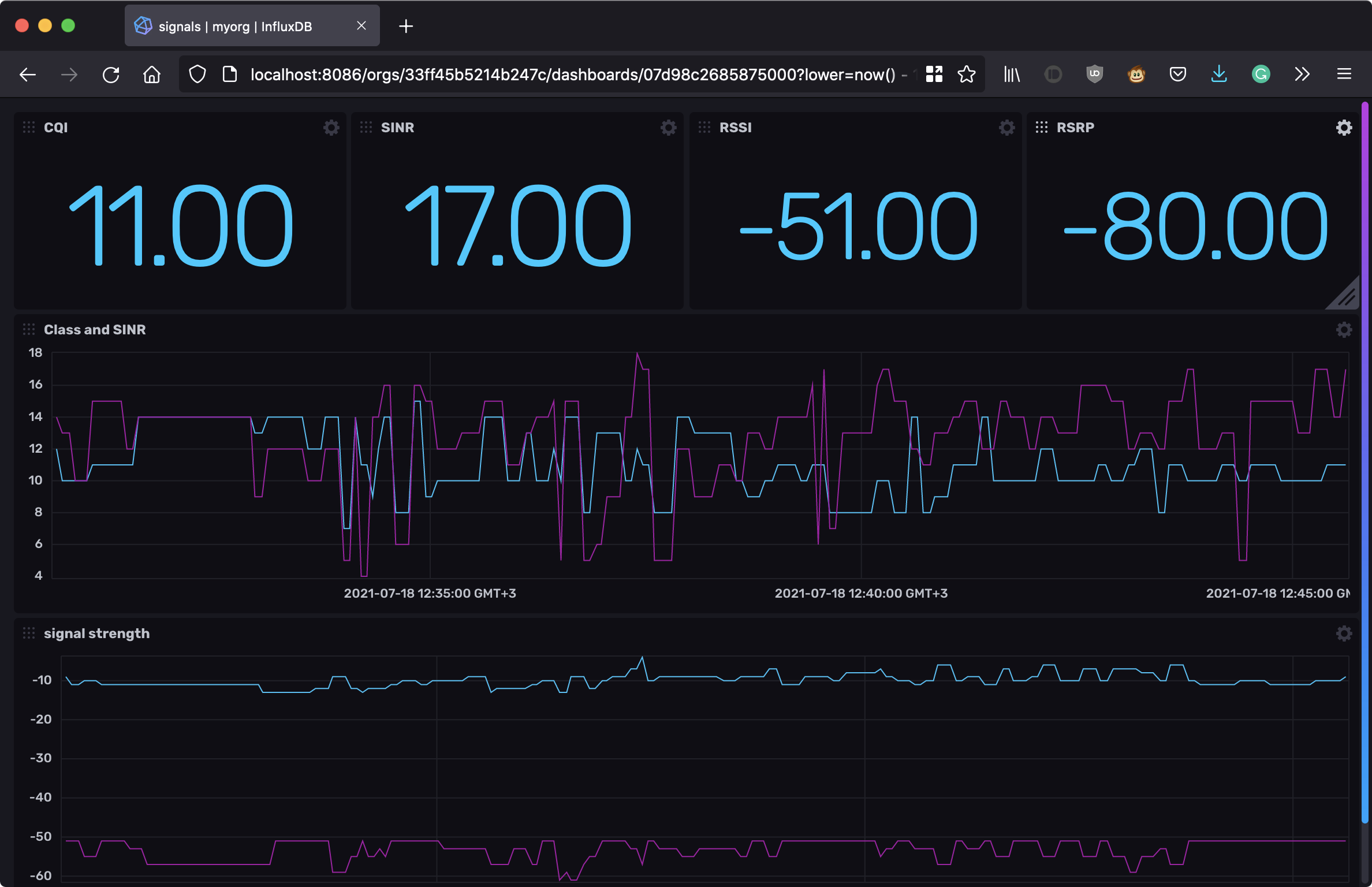Open settings gear for the RSRP cell
Image resolution: width=1372 pixels, height=887 pixels.
click(x=1344, y=128)
